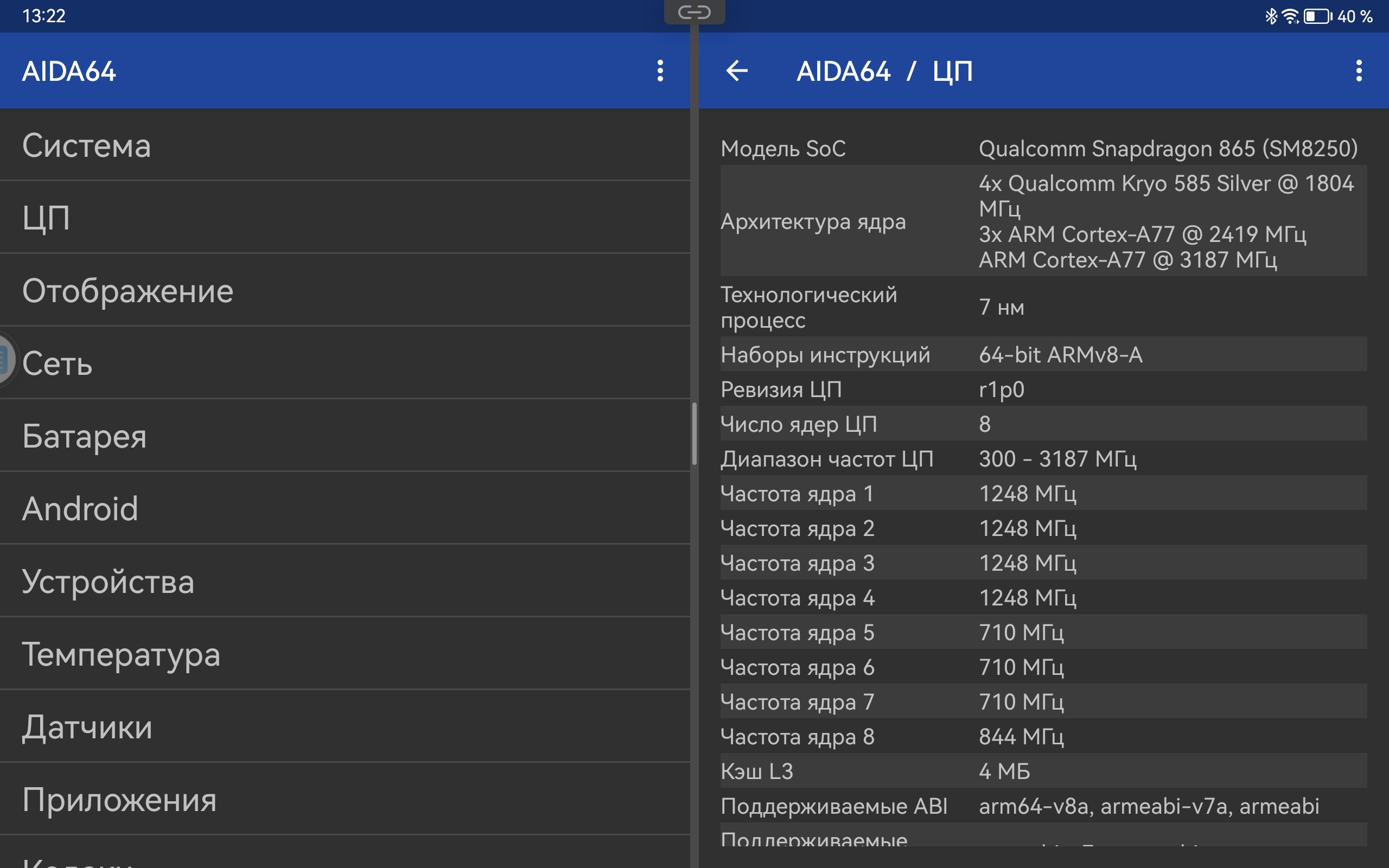This screenshot has width=1389, height=868.
Task: Open the overflow menu in the ЦП pane
Action: coord(1359,71)
